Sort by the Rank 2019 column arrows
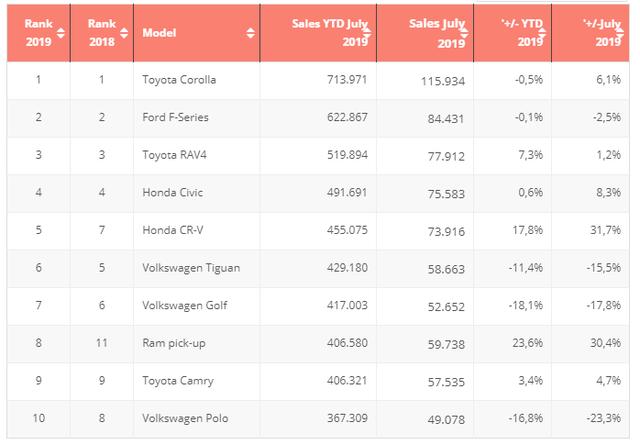The height and width of the screenshot is (445, 640). click(60, 33)
